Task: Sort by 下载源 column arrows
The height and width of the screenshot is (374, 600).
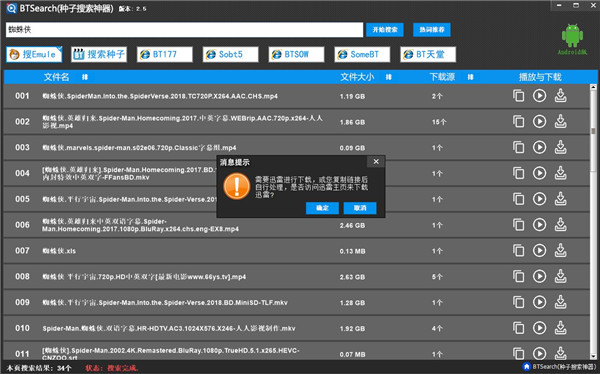Action: click(x=470, y=77)
